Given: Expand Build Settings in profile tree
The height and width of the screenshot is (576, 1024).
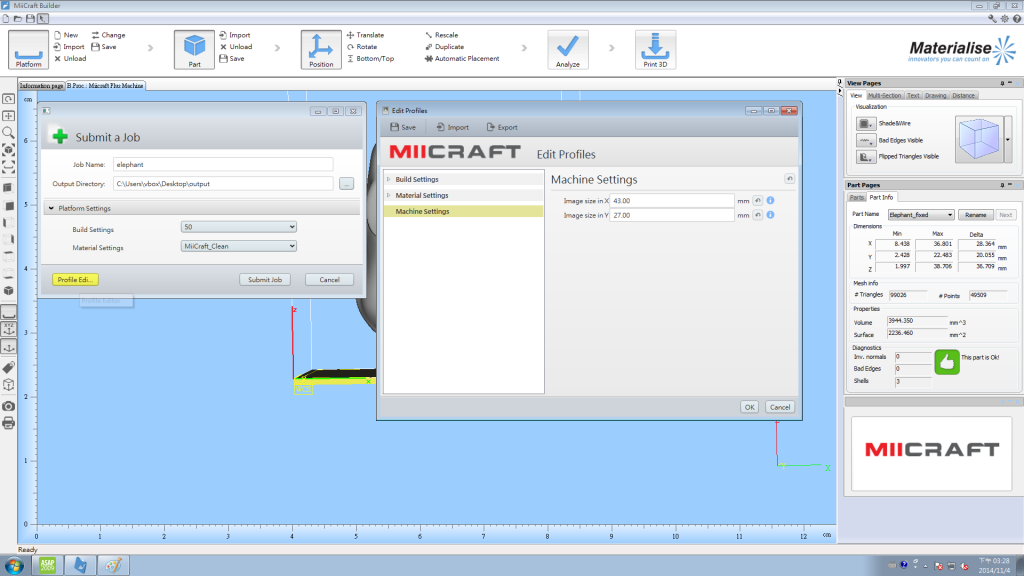Looking at the screenshot, I should [x=389, y=179].
